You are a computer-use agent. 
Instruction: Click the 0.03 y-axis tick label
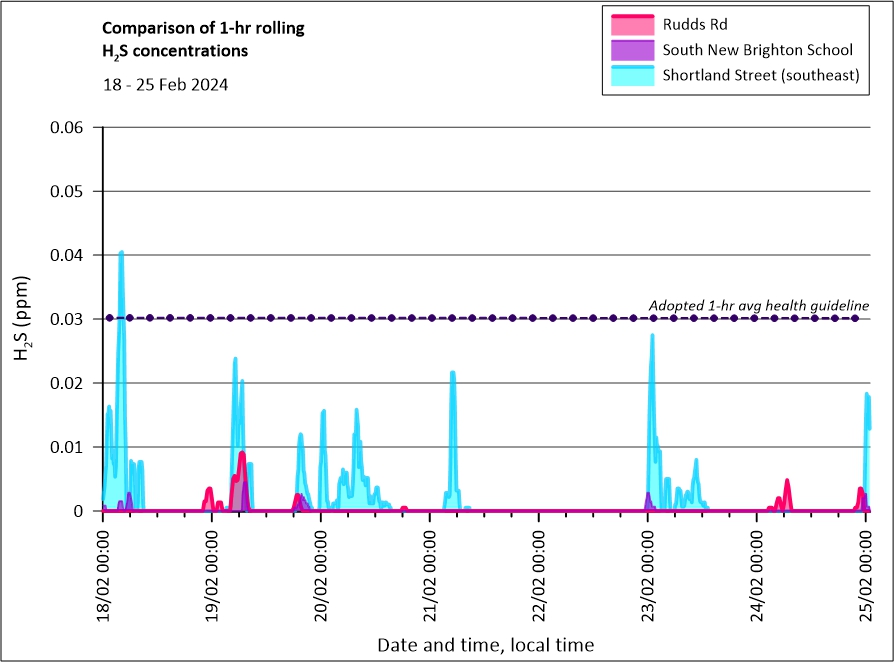(x=70, y=319)
